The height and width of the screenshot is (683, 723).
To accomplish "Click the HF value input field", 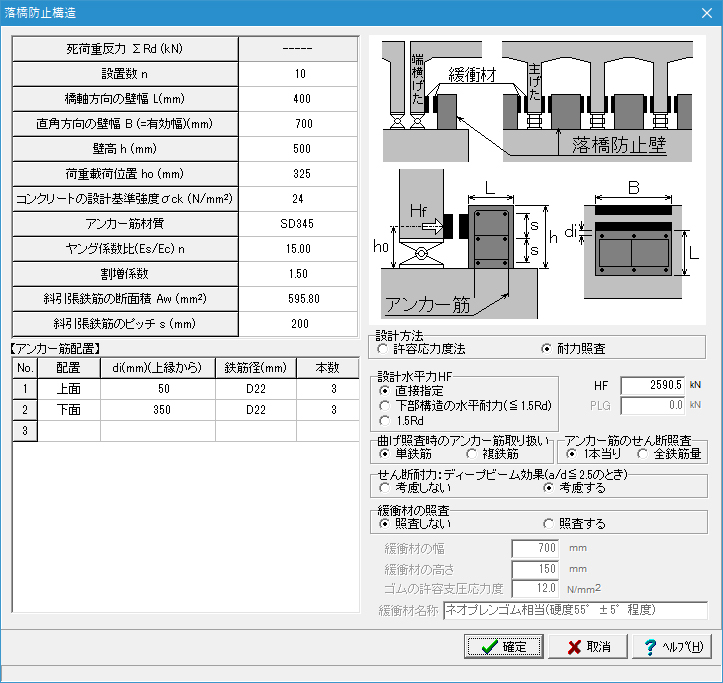I will [x=651, y=384].
